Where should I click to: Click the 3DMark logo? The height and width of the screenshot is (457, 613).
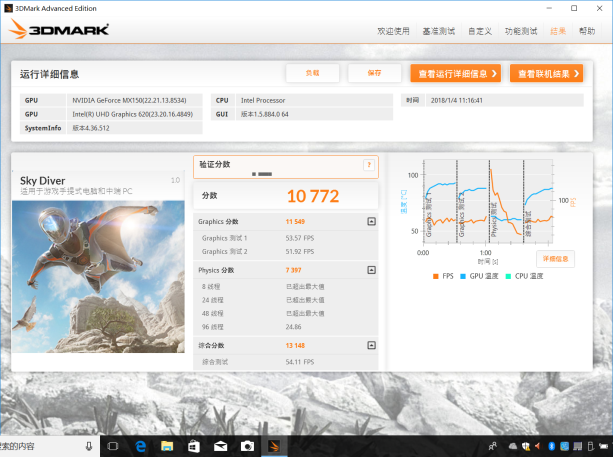59,29
